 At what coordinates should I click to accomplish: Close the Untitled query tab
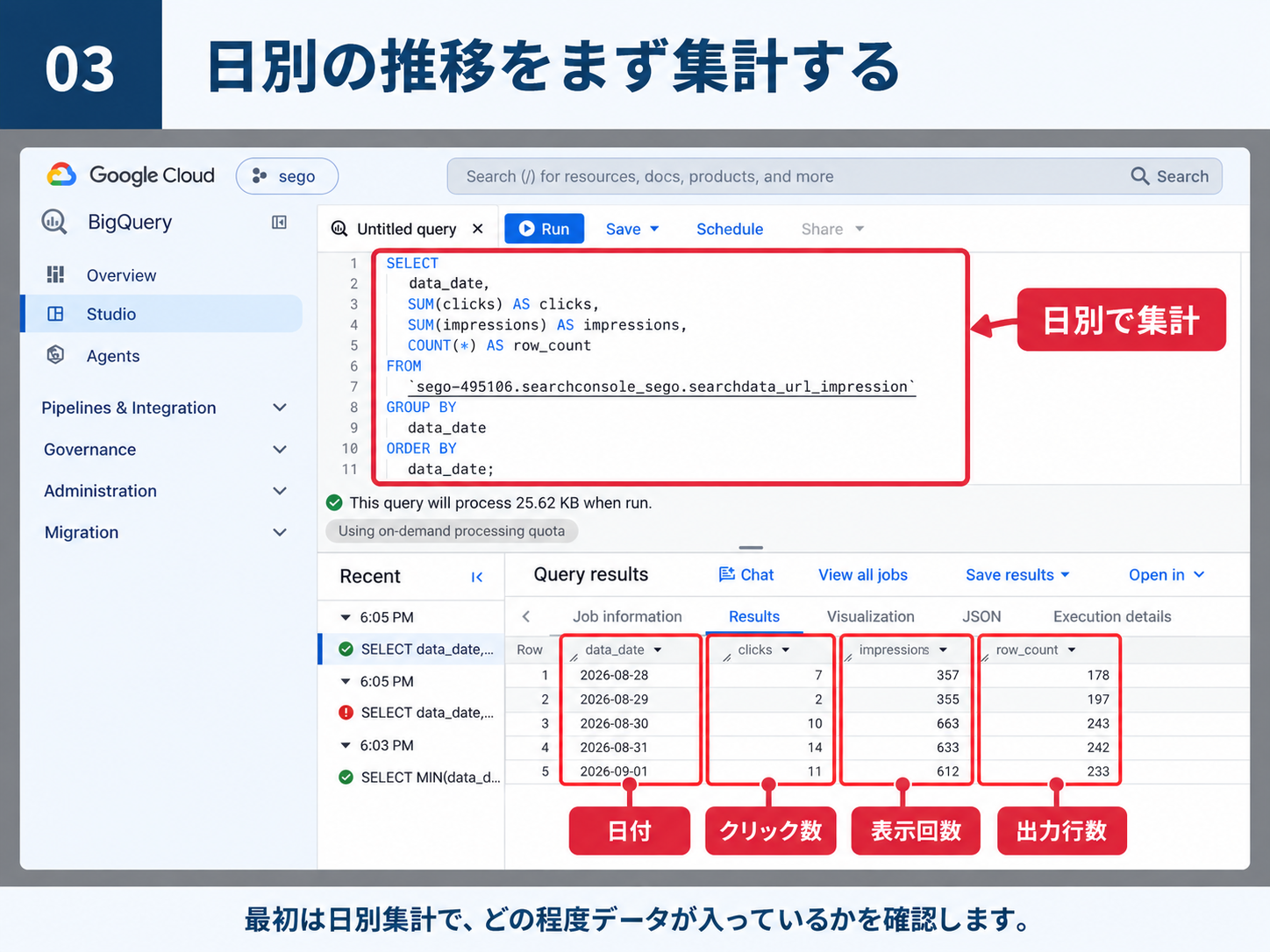point(478,229)
